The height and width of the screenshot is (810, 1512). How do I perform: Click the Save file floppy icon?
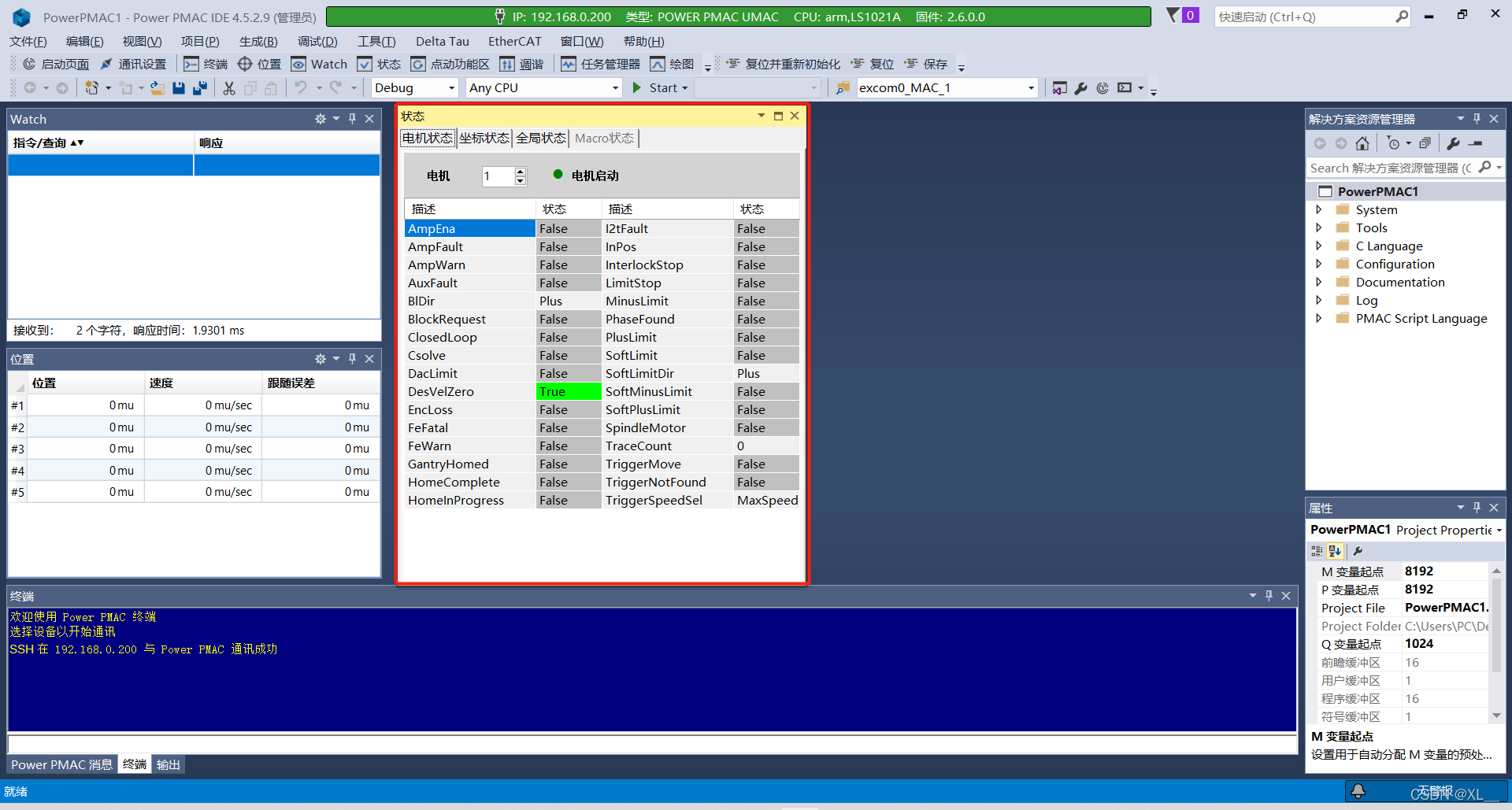coord(179,88)
